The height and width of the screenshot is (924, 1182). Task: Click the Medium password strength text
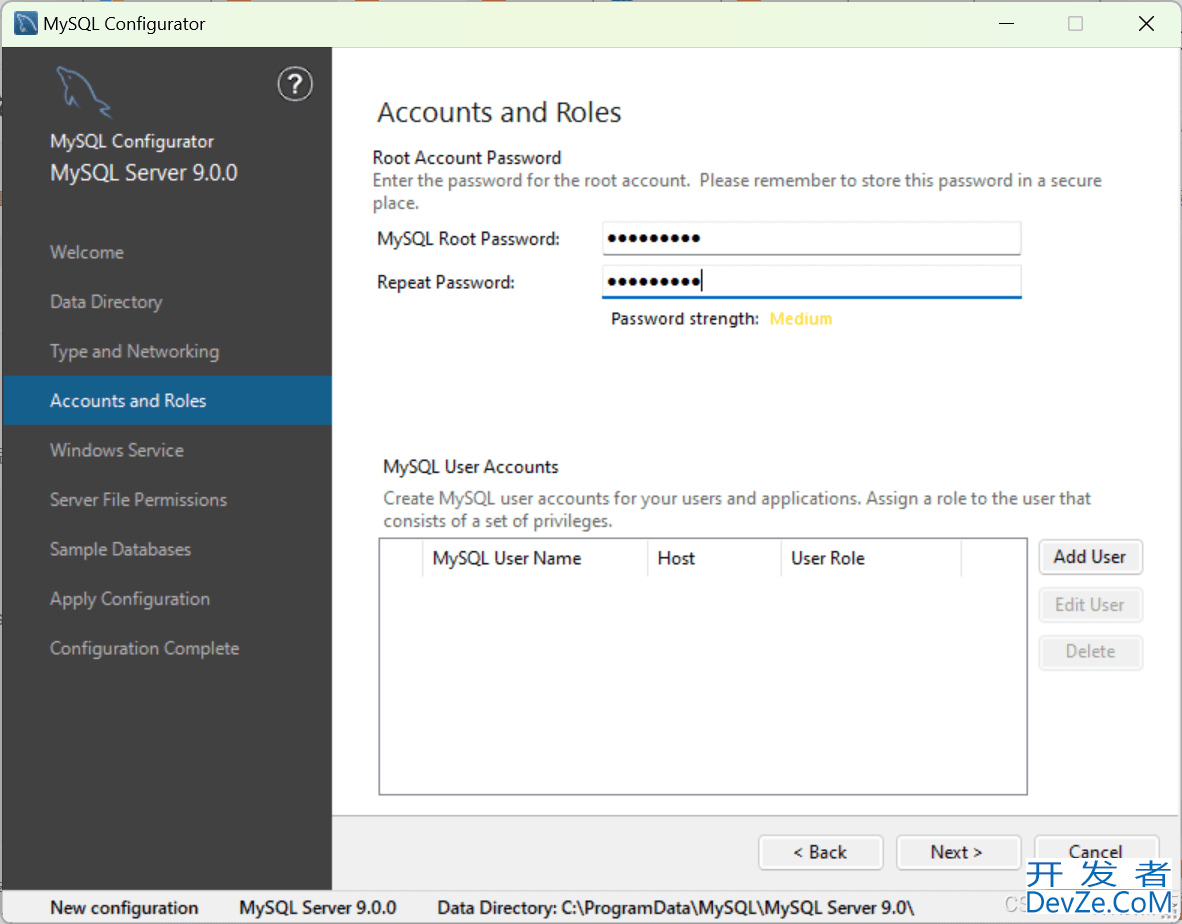(x=801, y=319)
